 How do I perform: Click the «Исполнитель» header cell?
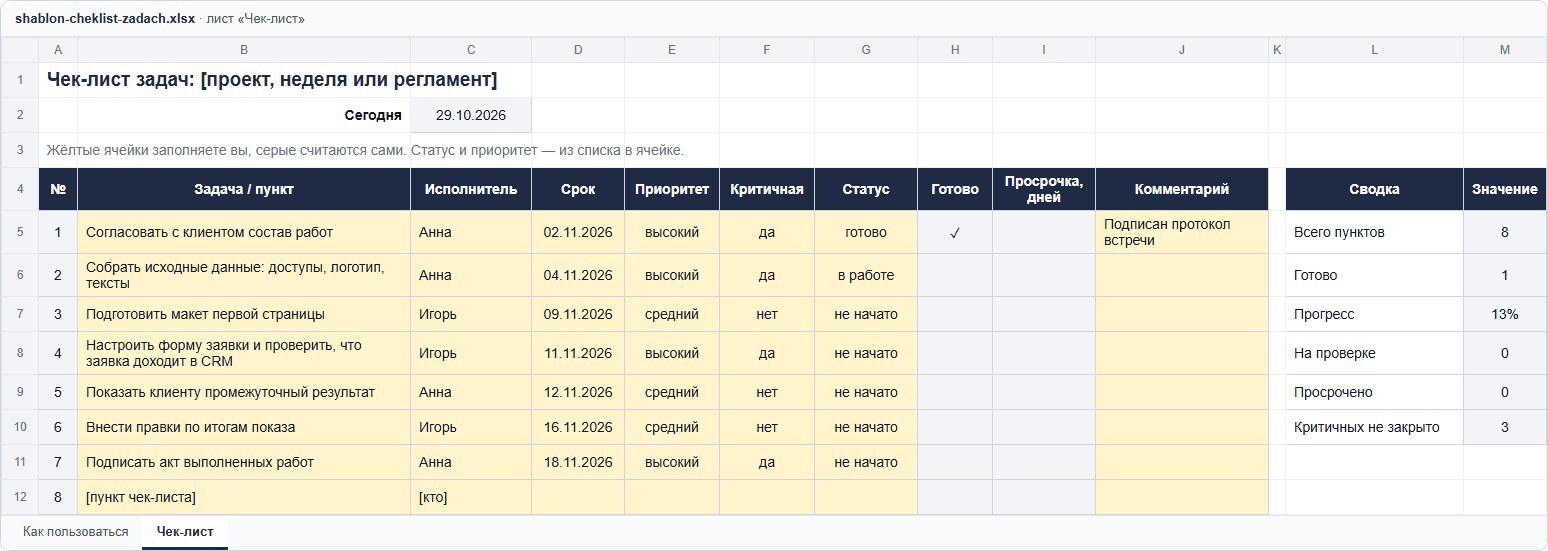coord(471,189)
